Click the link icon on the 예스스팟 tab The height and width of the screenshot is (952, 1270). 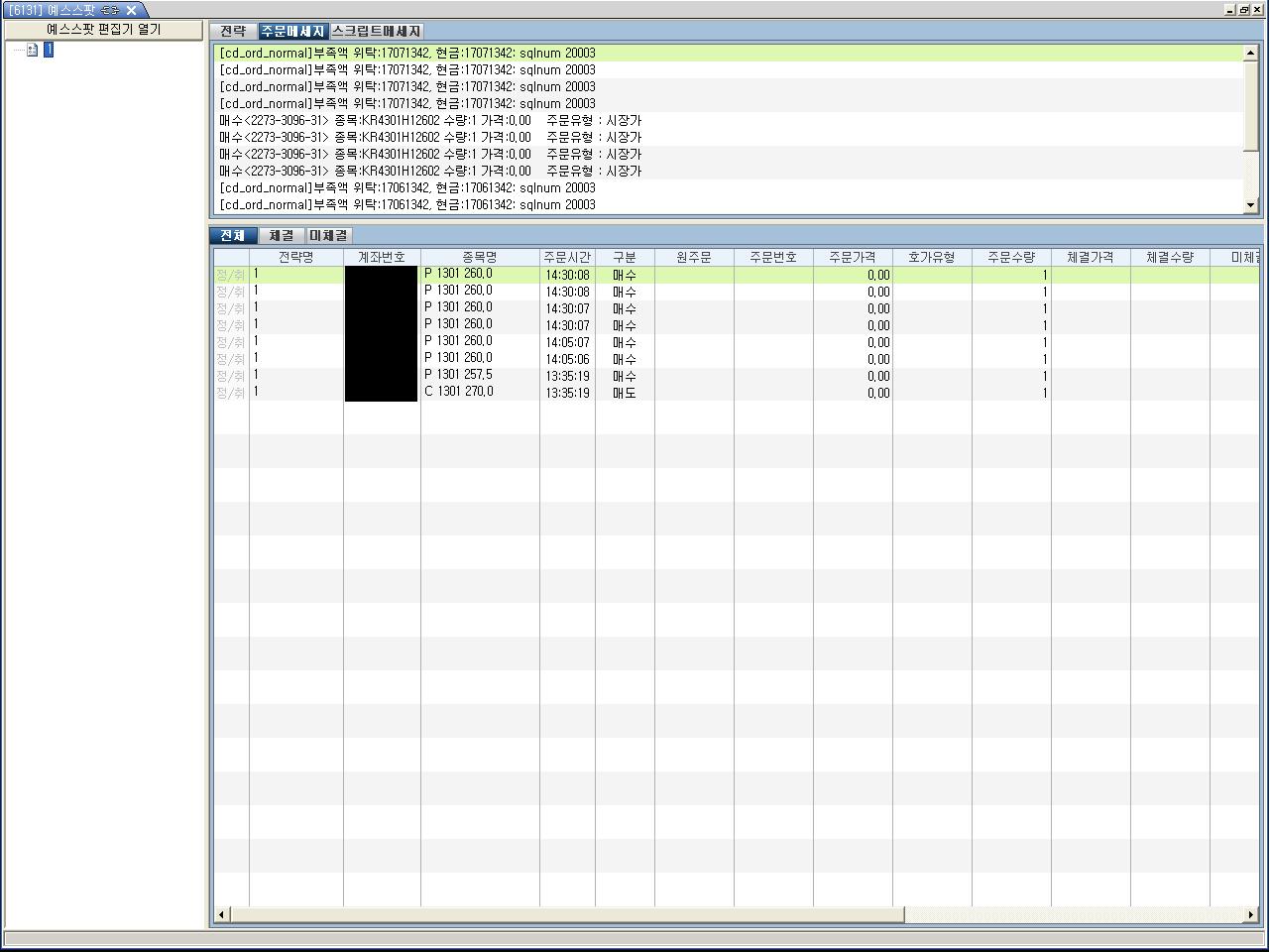110,10
